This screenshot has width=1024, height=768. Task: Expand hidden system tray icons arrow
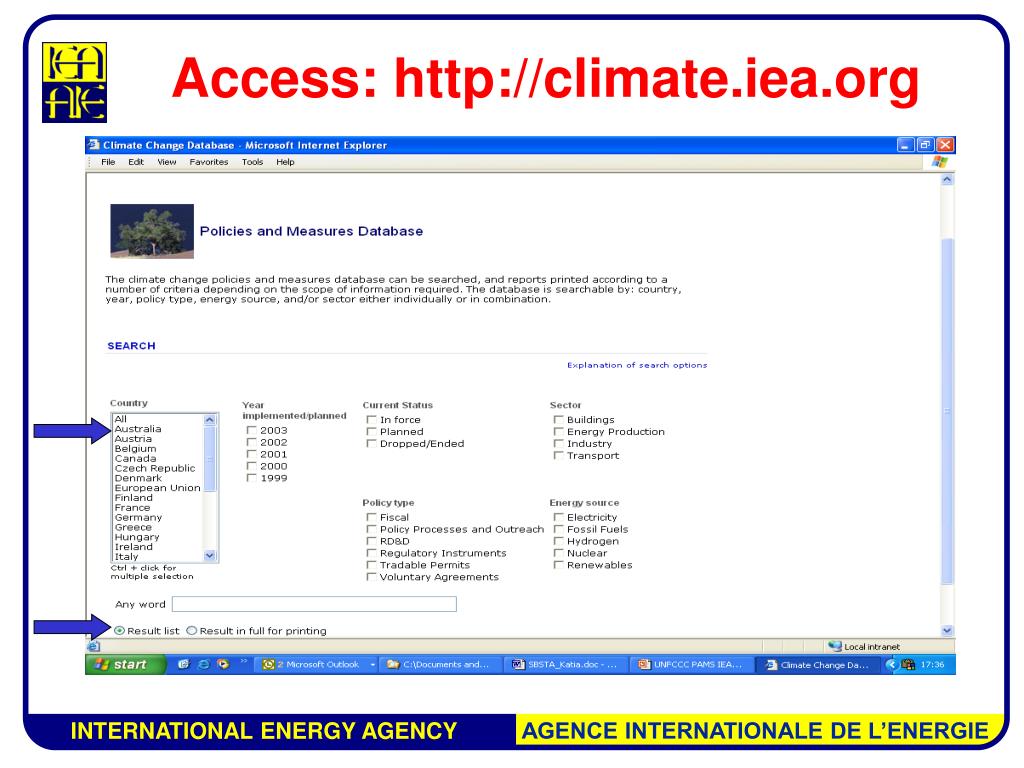(891, 664)
